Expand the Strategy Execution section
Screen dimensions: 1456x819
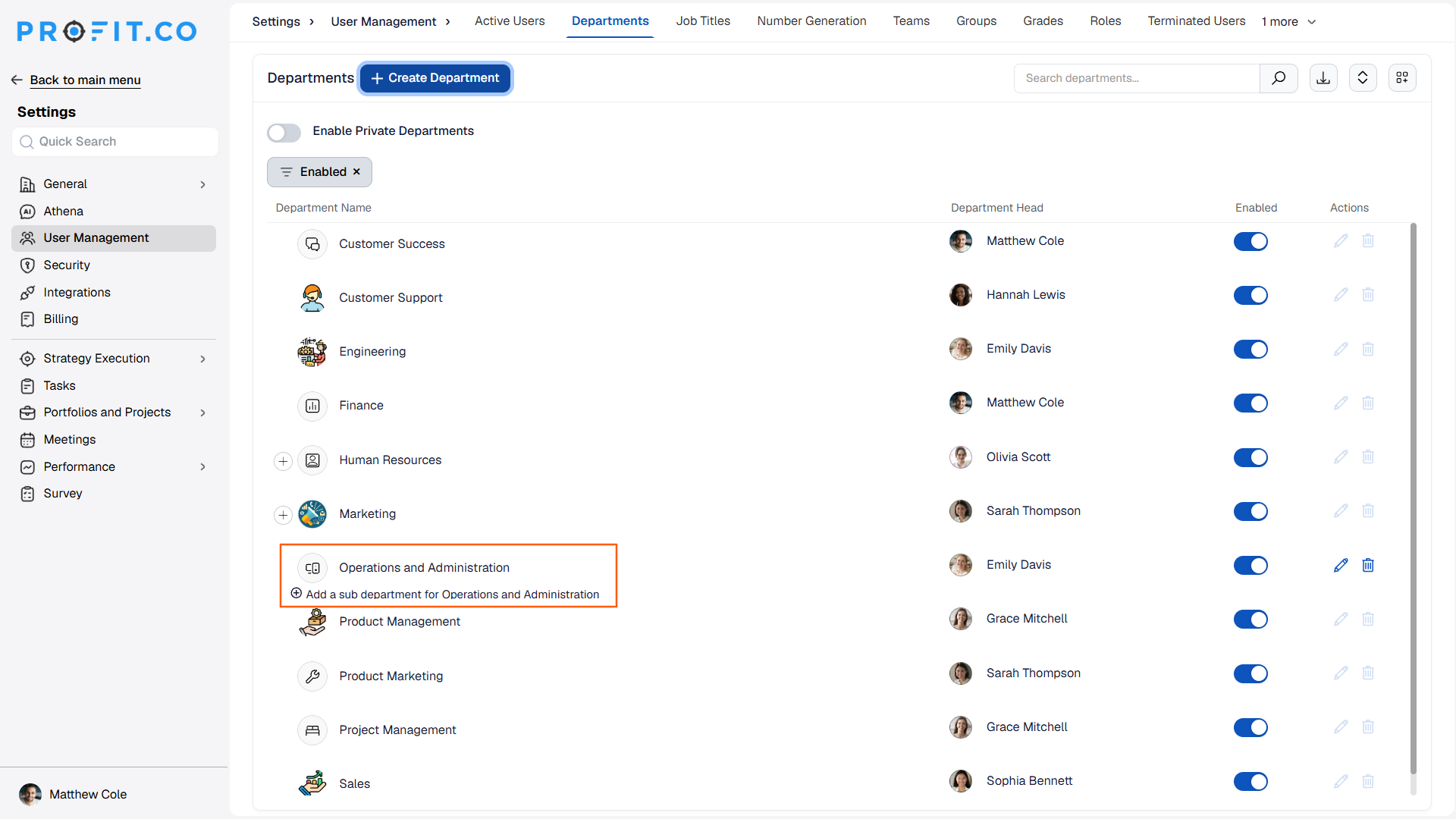[x=202, y=359]
